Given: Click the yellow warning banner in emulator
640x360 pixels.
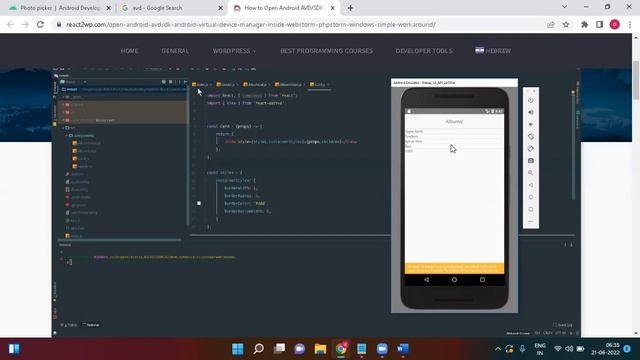Looking at the screenshot, I should pos(454,269).
